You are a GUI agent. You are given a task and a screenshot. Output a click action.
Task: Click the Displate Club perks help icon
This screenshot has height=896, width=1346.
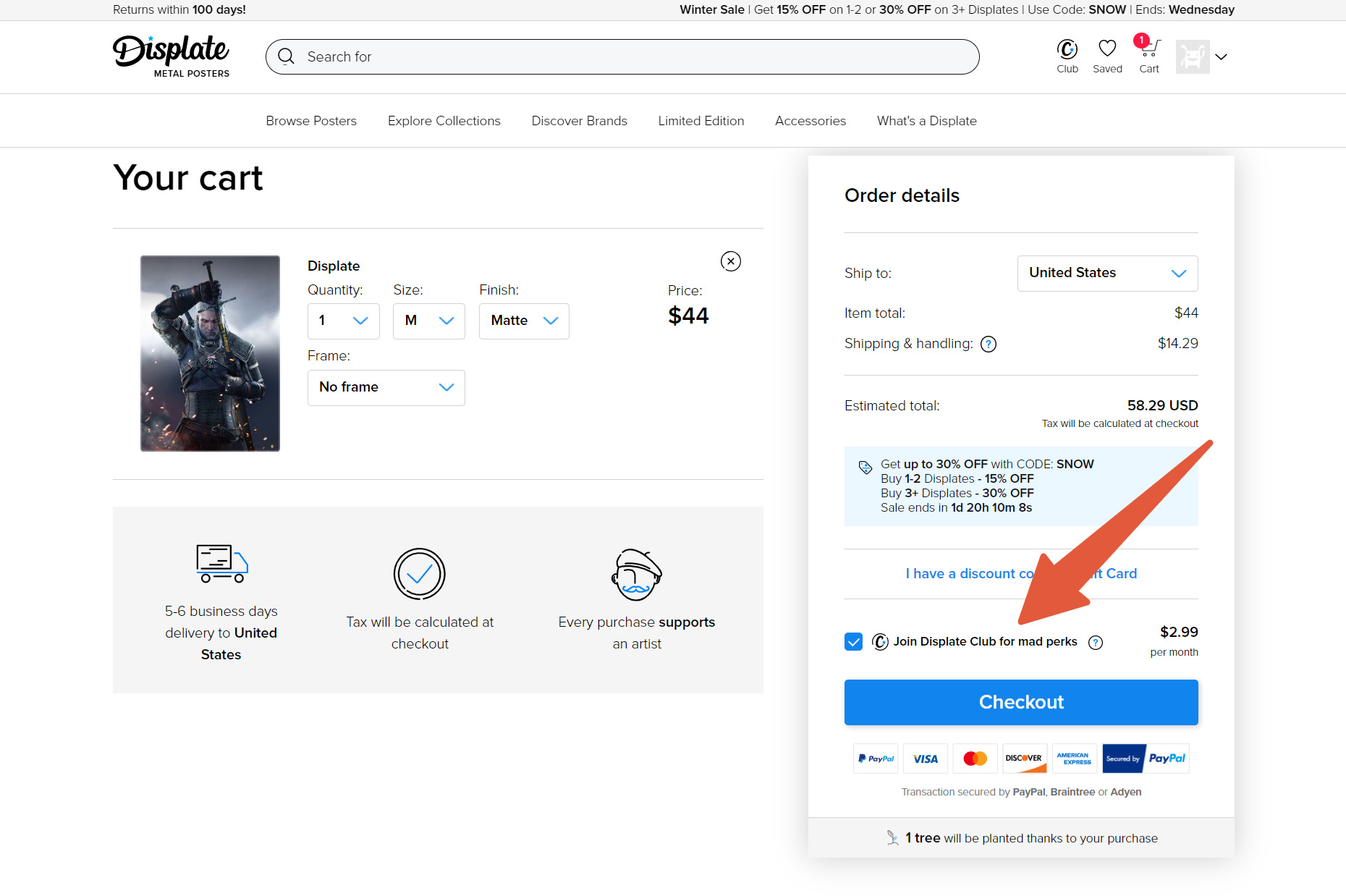[1096, 643]
